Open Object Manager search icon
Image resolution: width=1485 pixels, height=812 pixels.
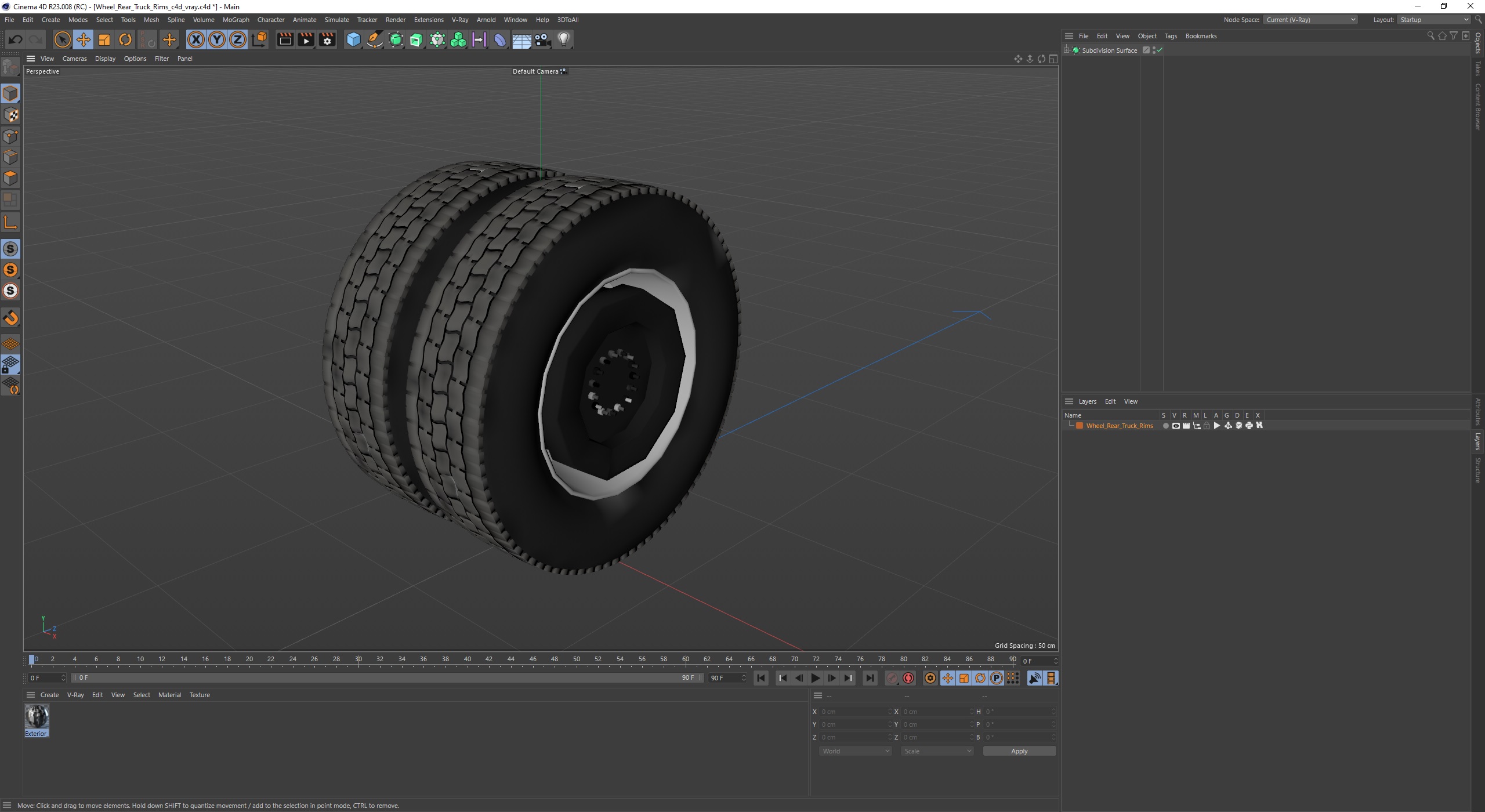click(1430, 36)
